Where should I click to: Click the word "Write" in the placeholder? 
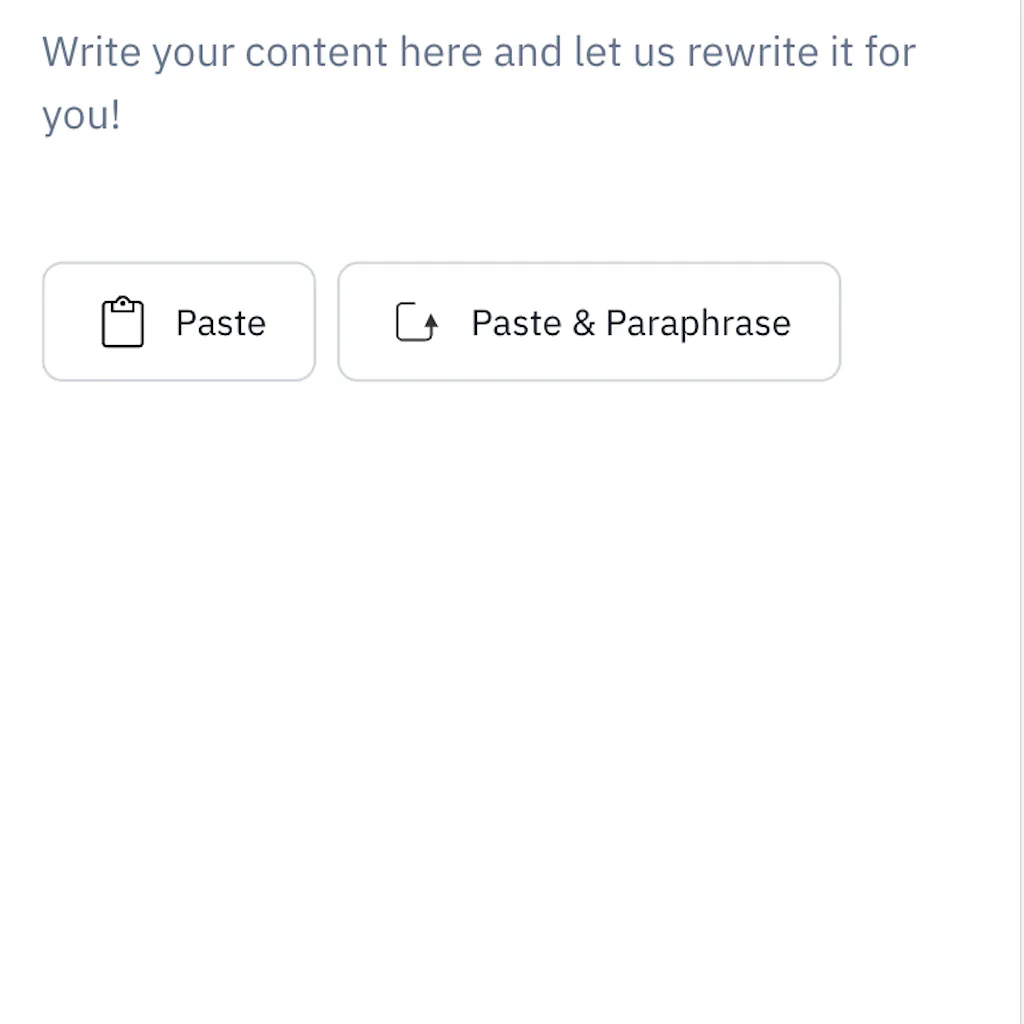[92, 52]
